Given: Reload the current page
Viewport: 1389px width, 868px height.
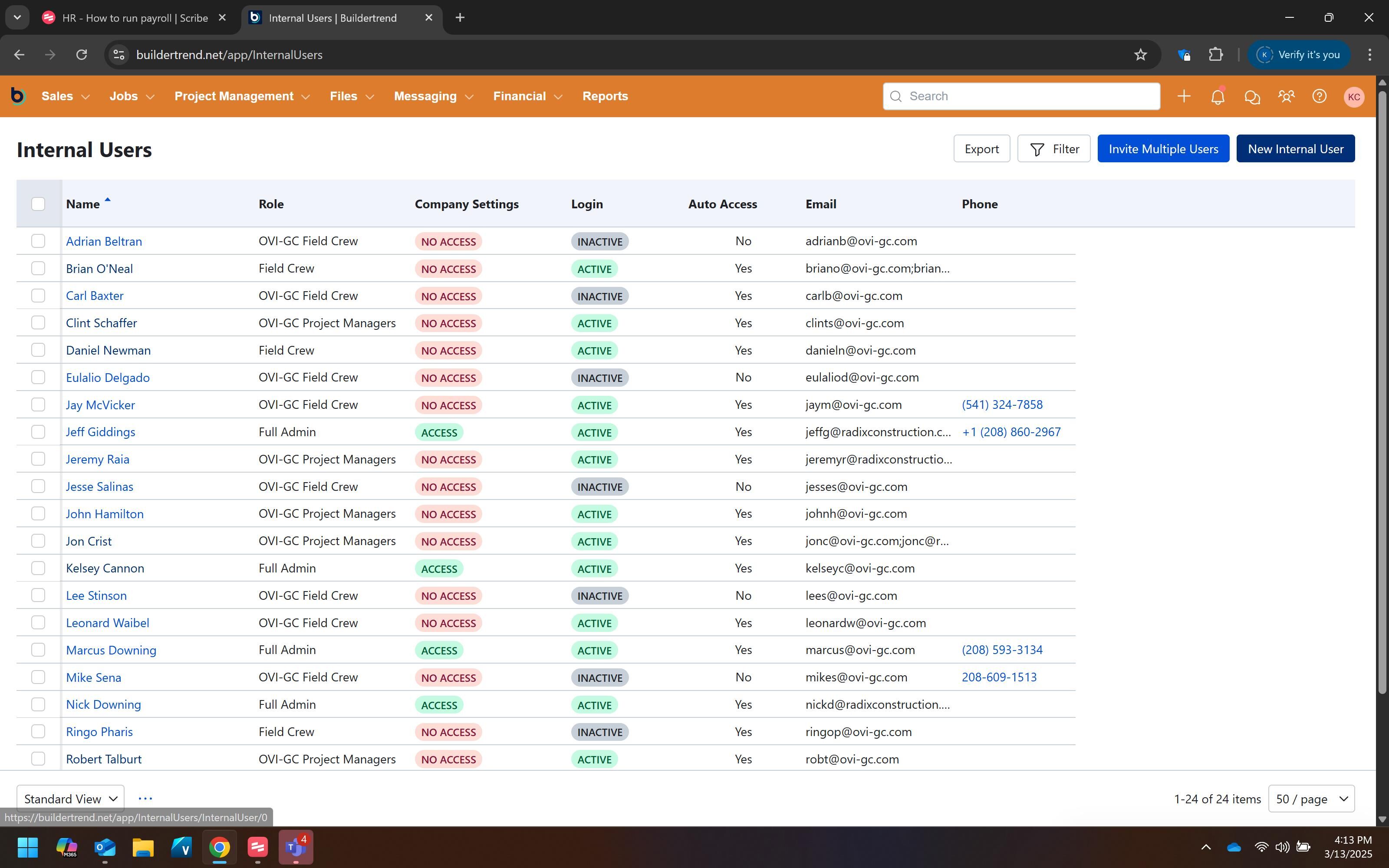Looking at the screenshot, I should pyautogui.click(x=82, y=55).
